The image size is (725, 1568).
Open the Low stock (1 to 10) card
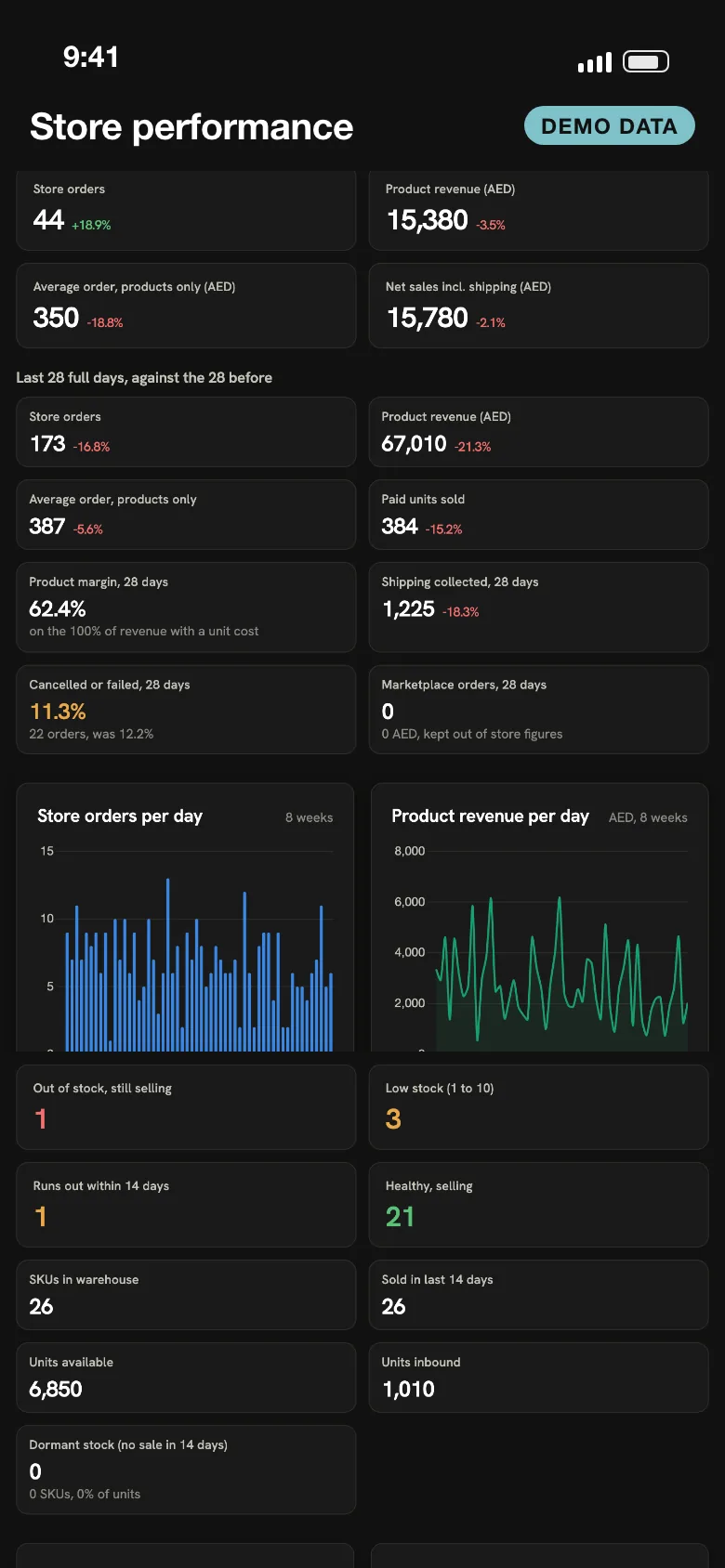pos(539,1107)
